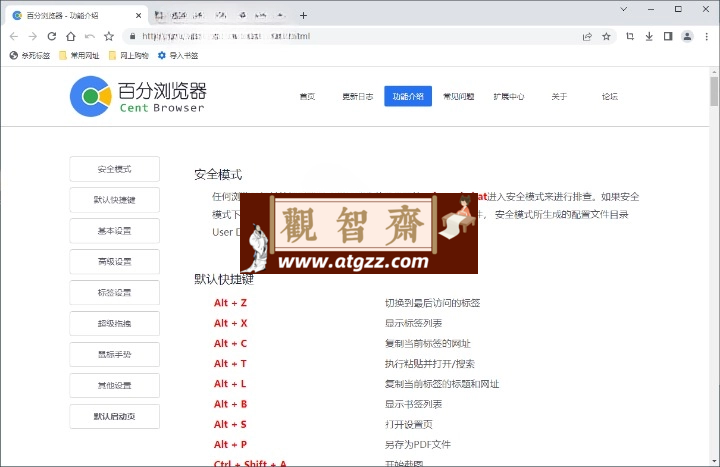720x467 pixels.
Task: Click the 基本设置 sidebar button
Action: pos(114,231)
